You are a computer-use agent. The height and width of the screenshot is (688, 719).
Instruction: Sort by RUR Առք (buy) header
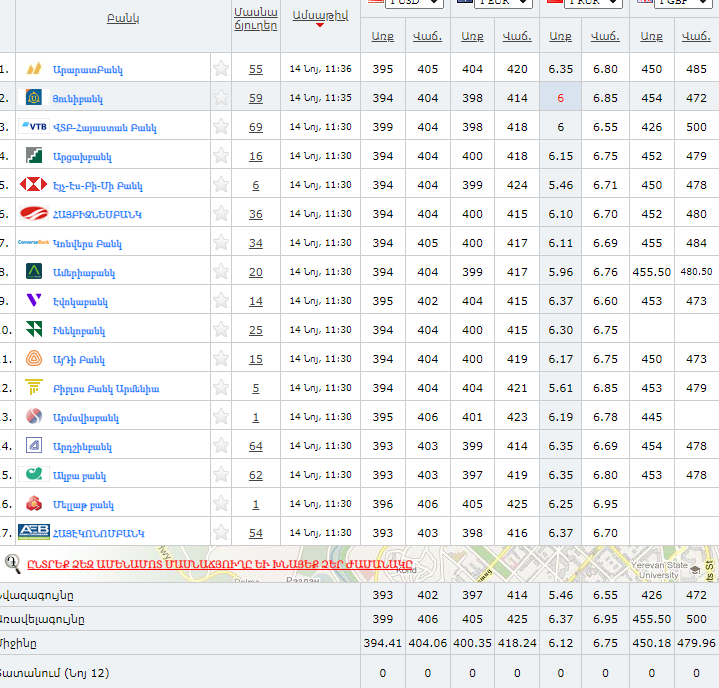coord(560,36)
